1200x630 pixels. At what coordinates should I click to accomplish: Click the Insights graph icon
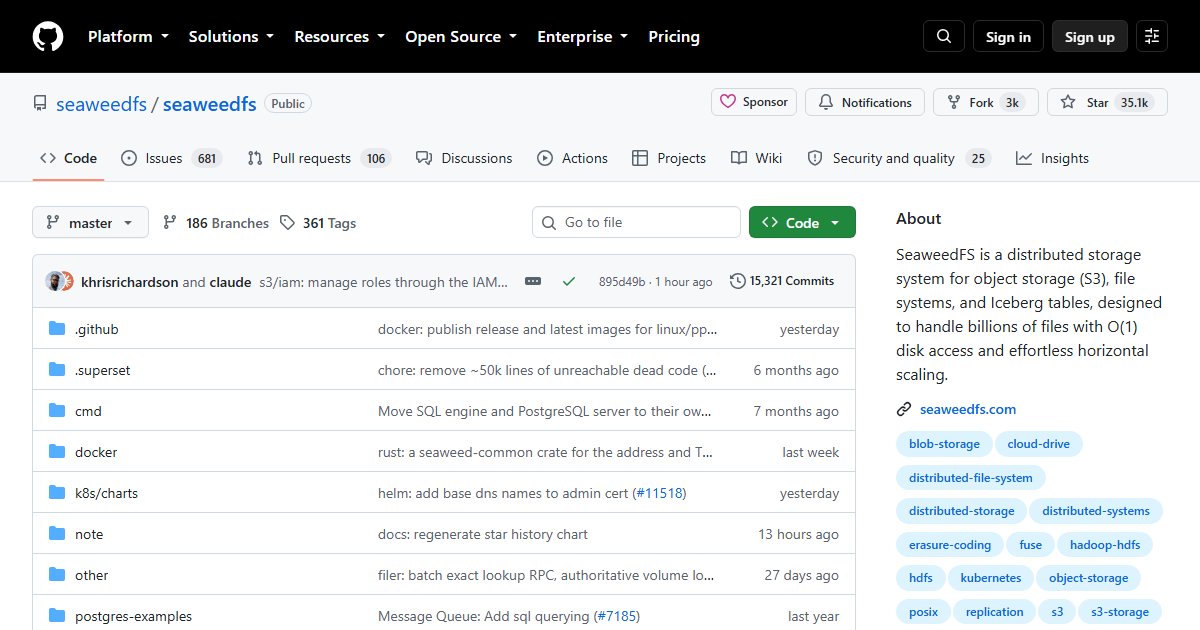click(1024, 158)
